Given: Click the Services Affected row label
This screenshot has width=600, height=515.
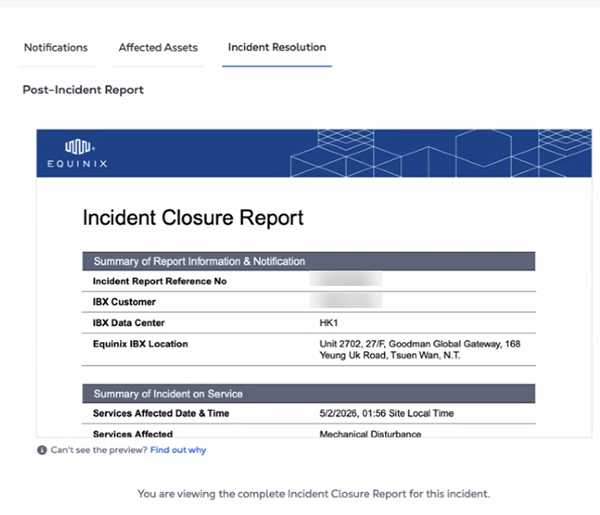Looking at the screenshot, I should [133, 434].
